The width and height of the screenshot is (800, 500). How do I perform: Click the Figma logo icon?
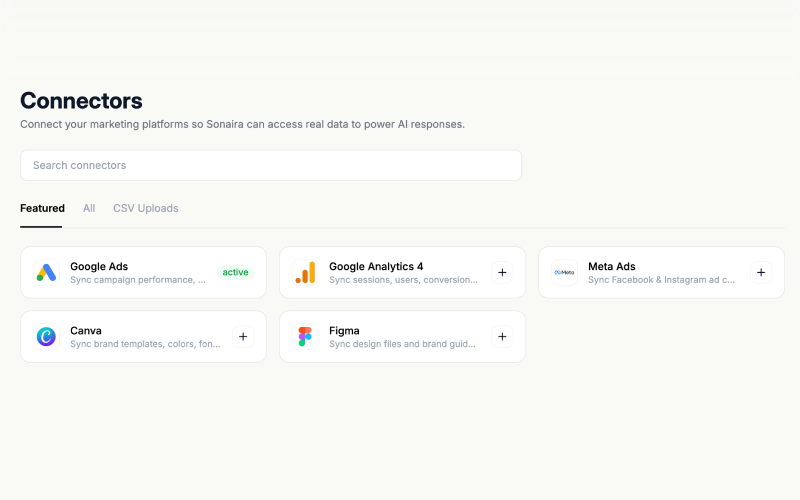[305, 337]
